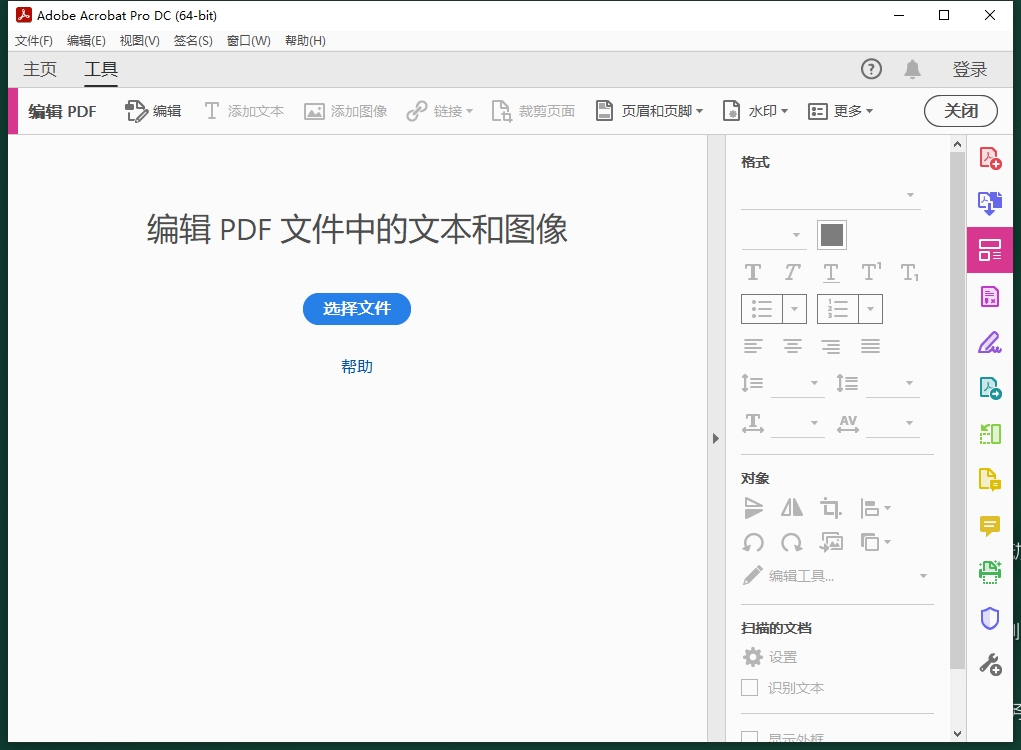
Task: Center align text icon
Action: tap(792, 346)
